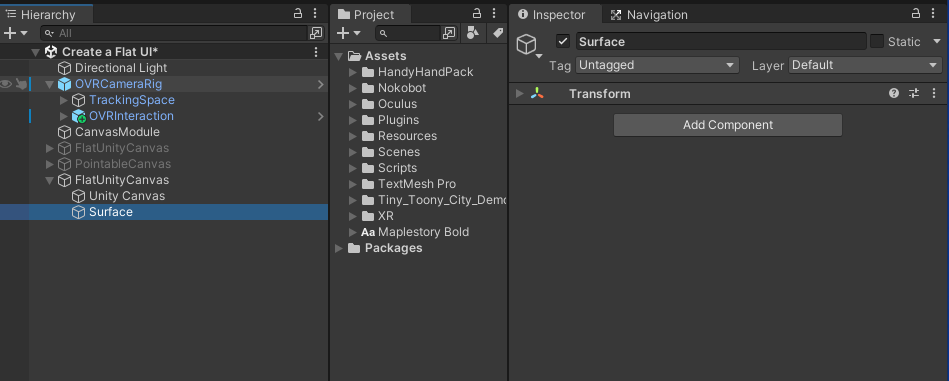Expand the Transform component
The height and width of the screenshot is (381, 949).
[519, 94]
